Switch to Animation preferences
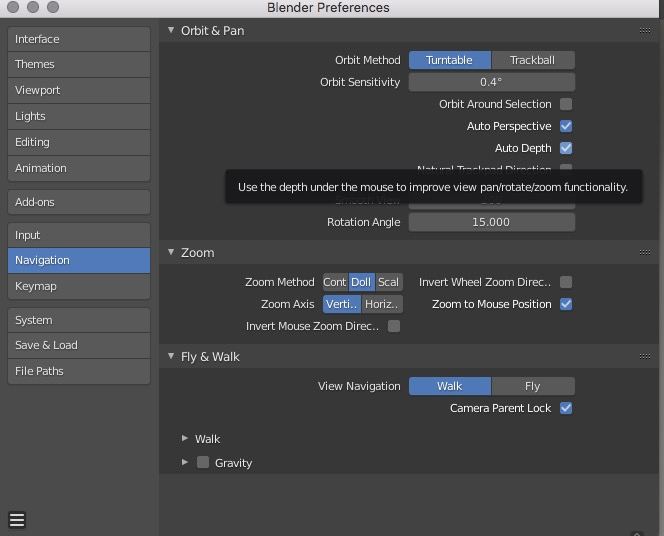Image resolution: width=664 pixels, height=536 pixels. tap(79, 169)
